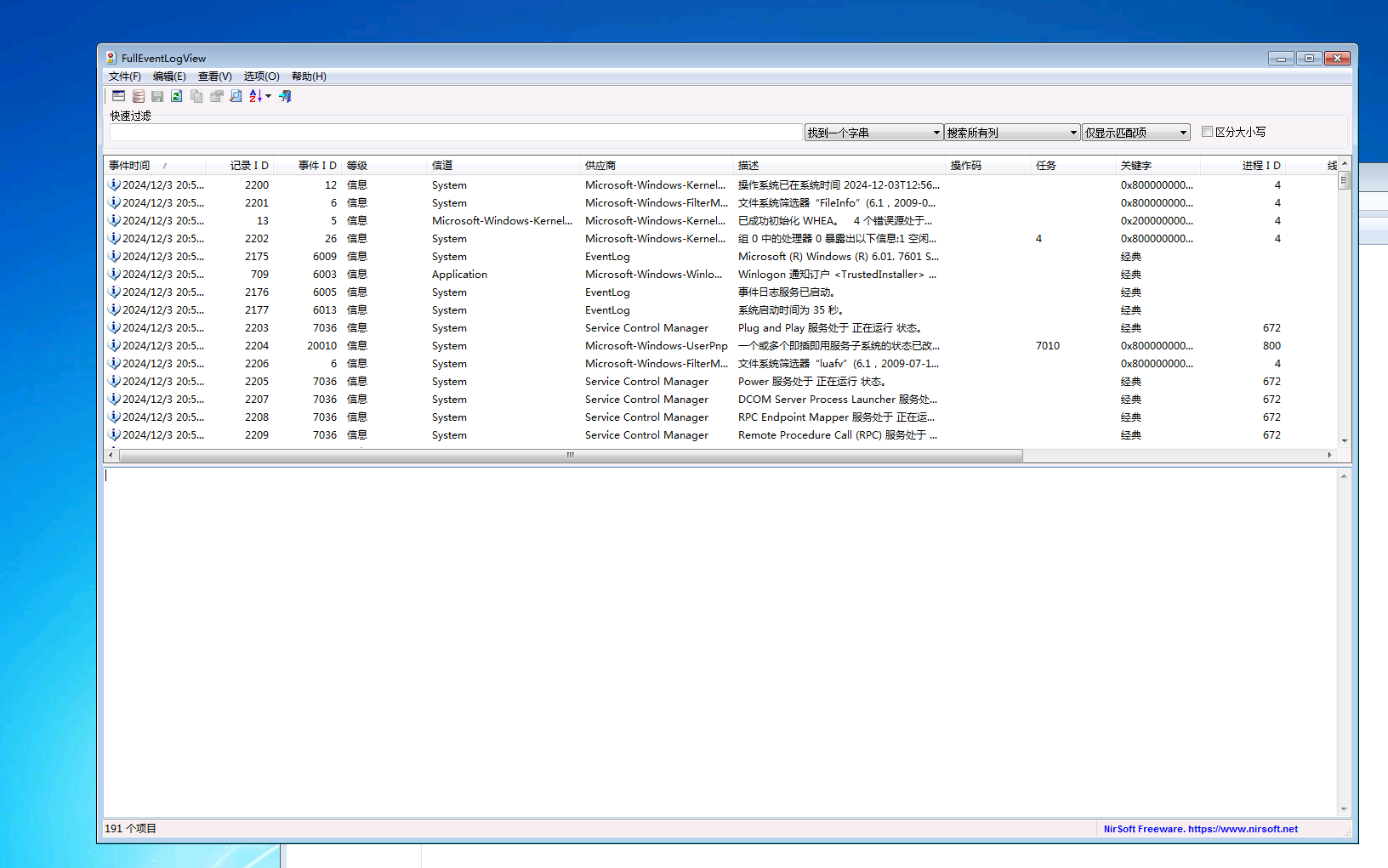Select the Application channel cell
Viewport: 1388px width, 868px height.
click(459, 275)
